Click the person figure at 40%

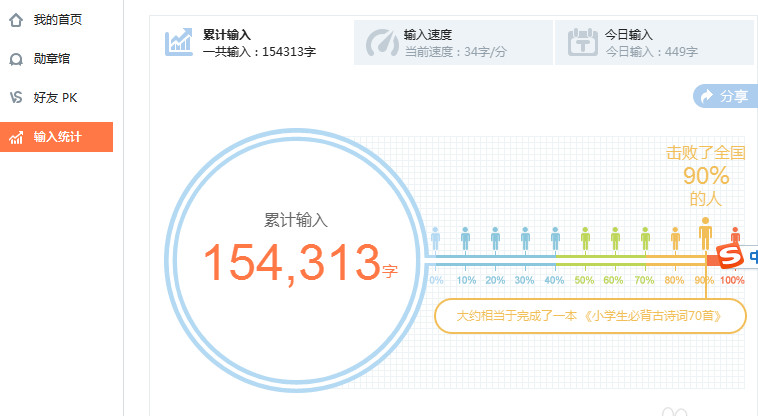[555, 238]
